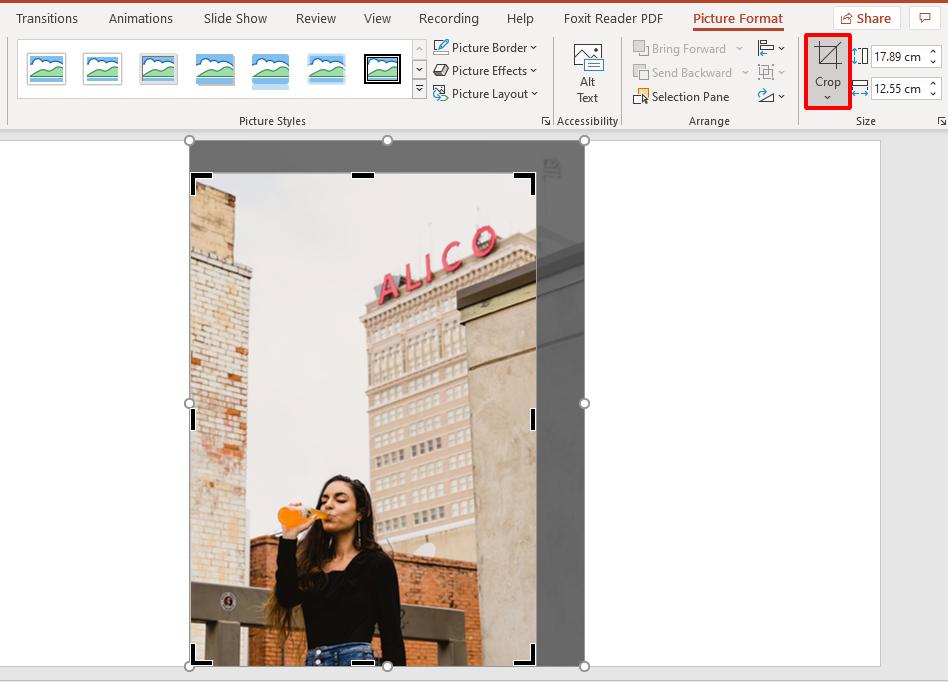Switch to the Transitions tab

[47, 18]
